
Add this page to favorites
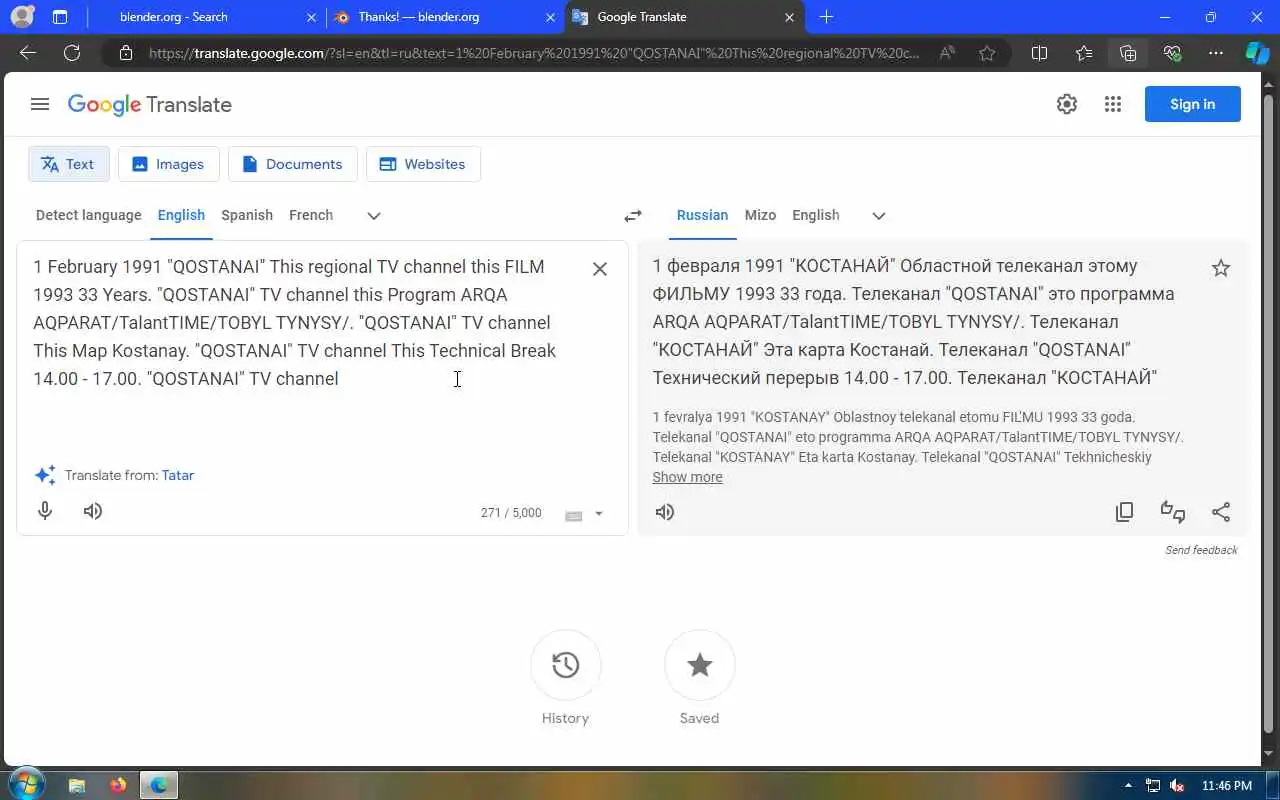pos(987,53)
